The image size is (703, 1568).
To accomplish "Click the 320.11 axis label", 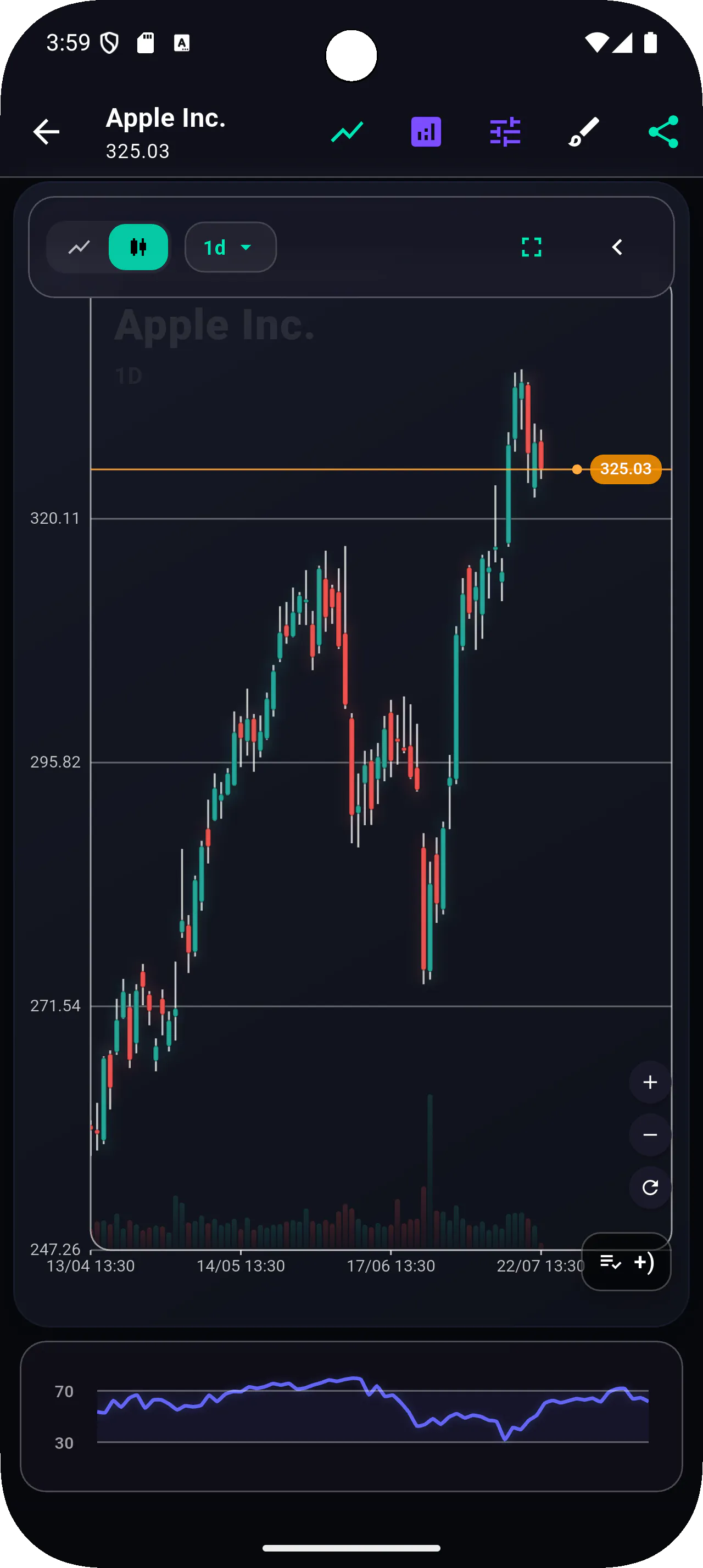I will pyautogui.click(x=55, y=519).
